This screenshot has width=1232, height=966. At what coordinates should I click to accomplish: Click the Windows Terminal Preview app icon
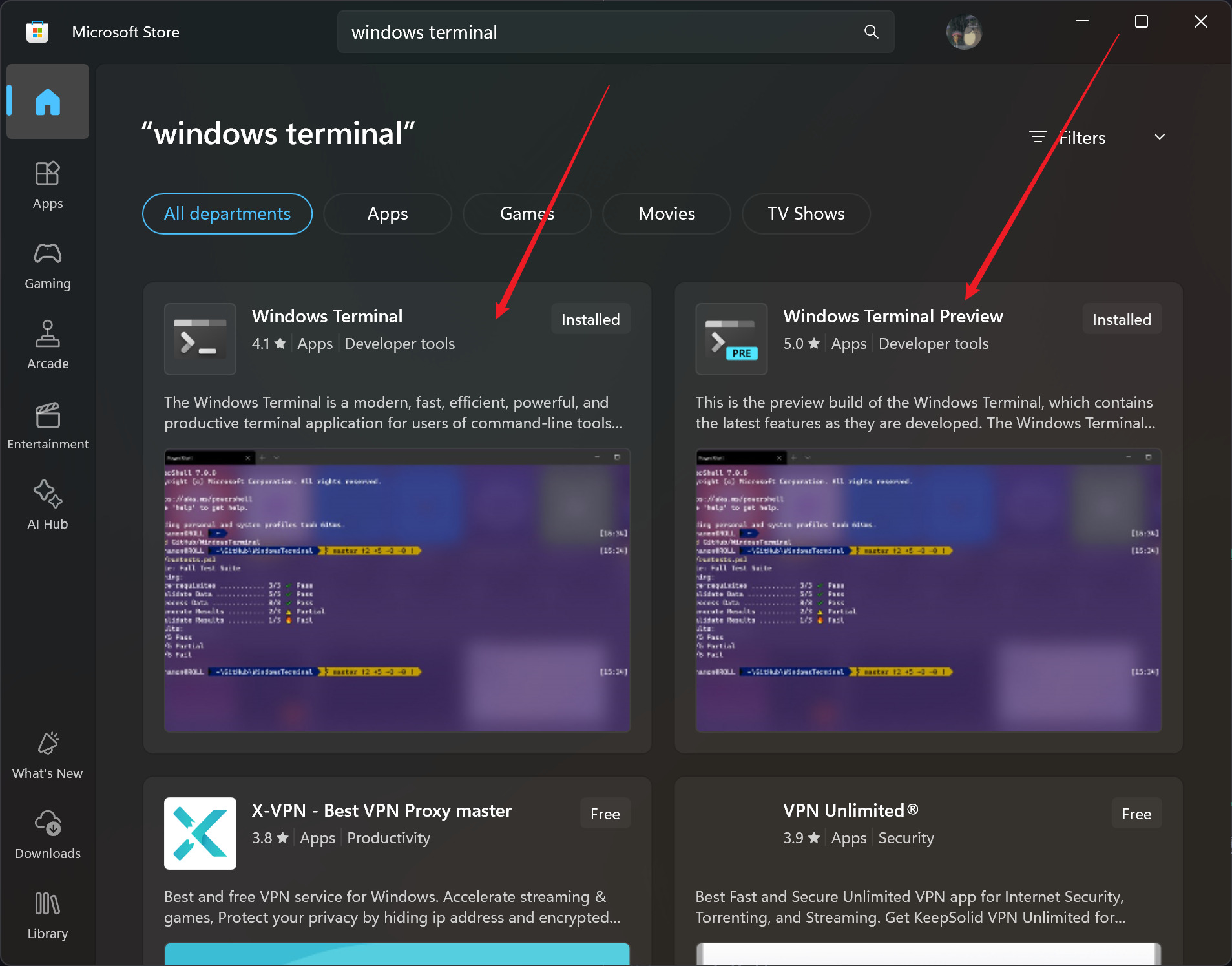(731, 339)
